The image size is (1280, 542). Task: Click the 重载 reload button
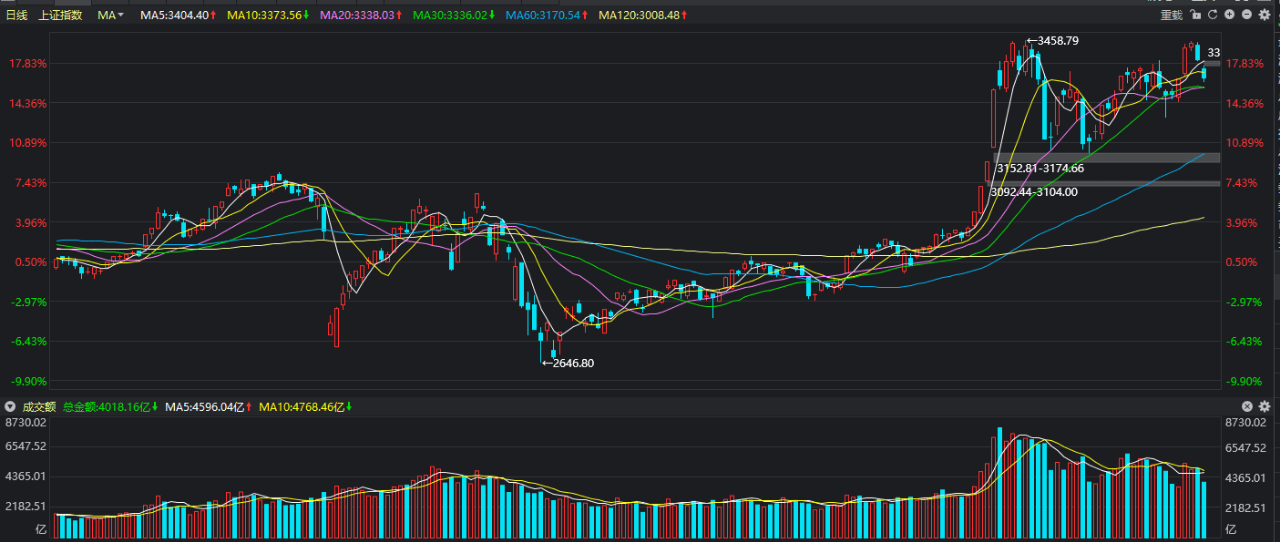click(x=1171, y=14)
